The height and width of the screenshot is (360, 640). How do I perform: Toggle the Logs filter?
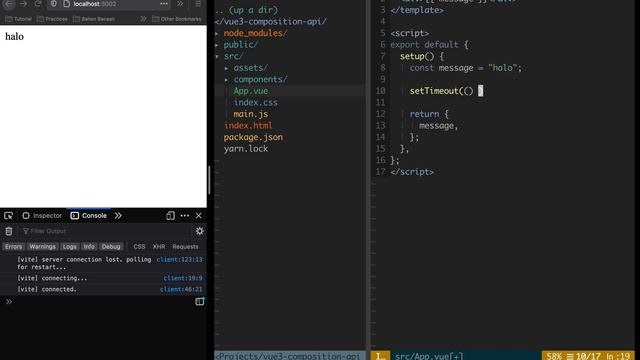click(x=69, y=247)
